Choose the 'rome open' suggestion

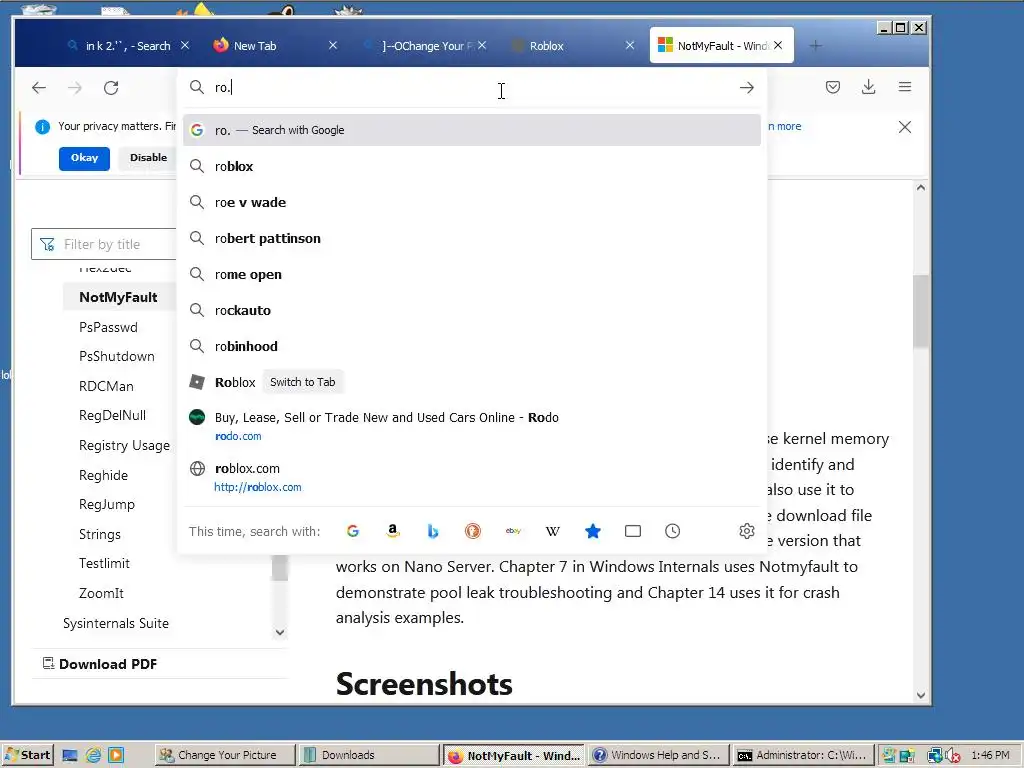(472, 274)
